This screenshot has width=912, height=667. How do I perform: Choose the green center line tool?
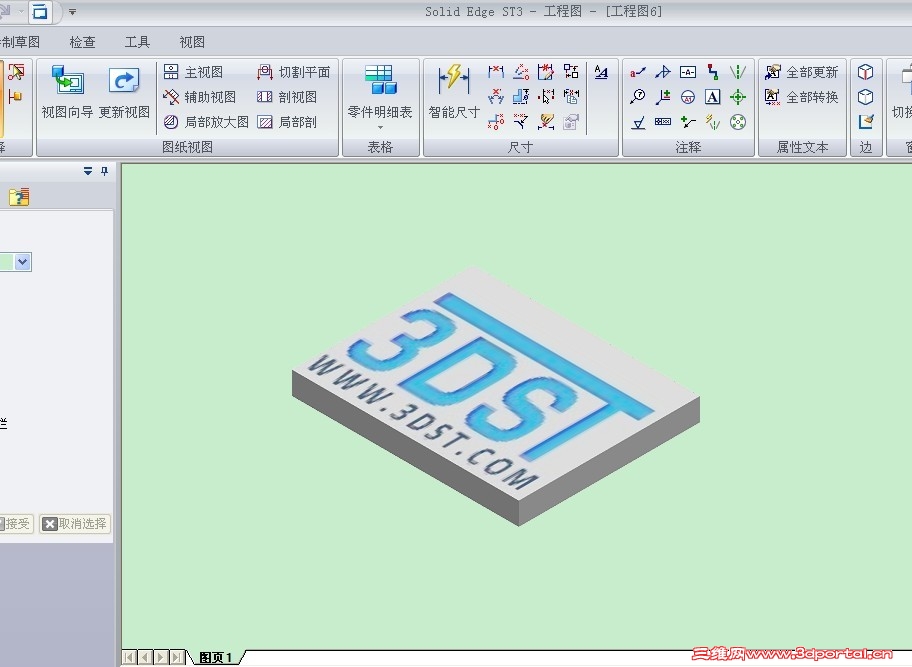coord(738,72)
